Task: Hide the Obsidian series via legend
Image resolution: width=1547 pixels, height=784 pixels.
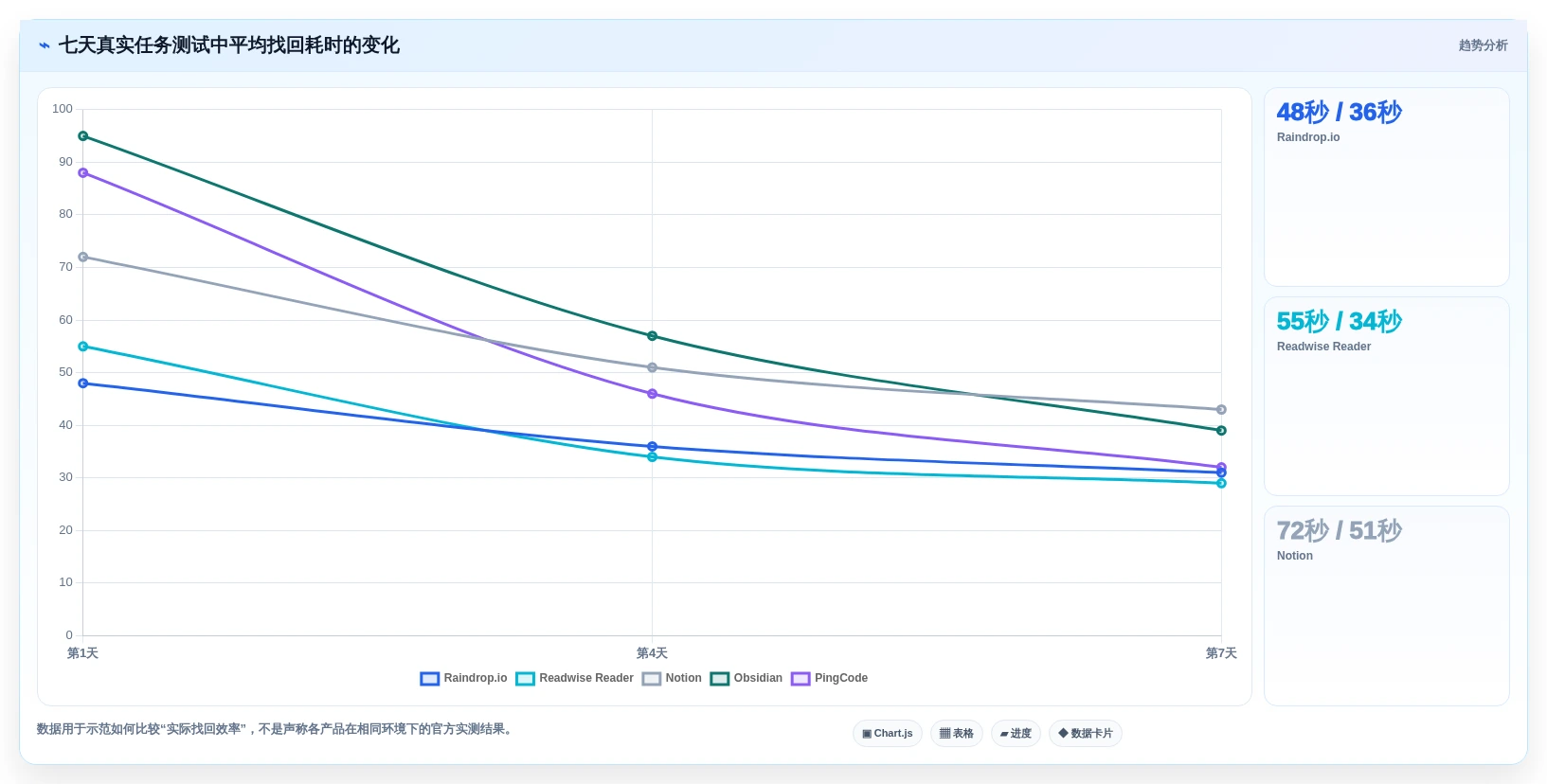Action: pos(747,678)
